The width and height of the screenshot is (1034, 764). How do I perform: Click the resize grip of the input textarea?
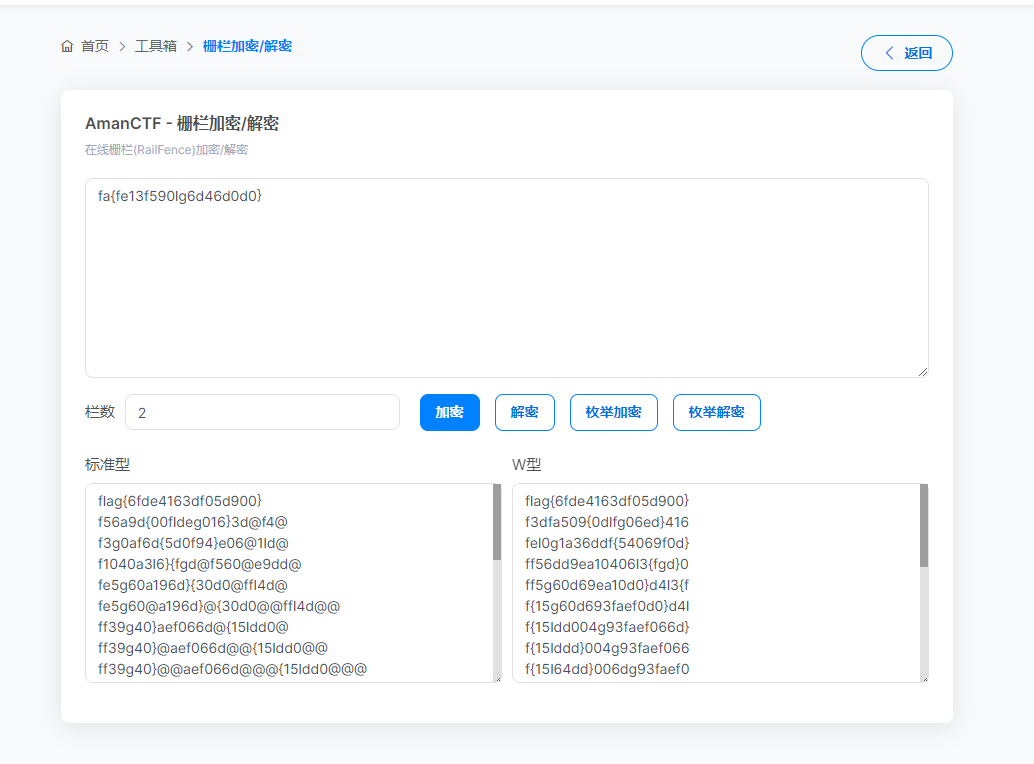(922, 371)
